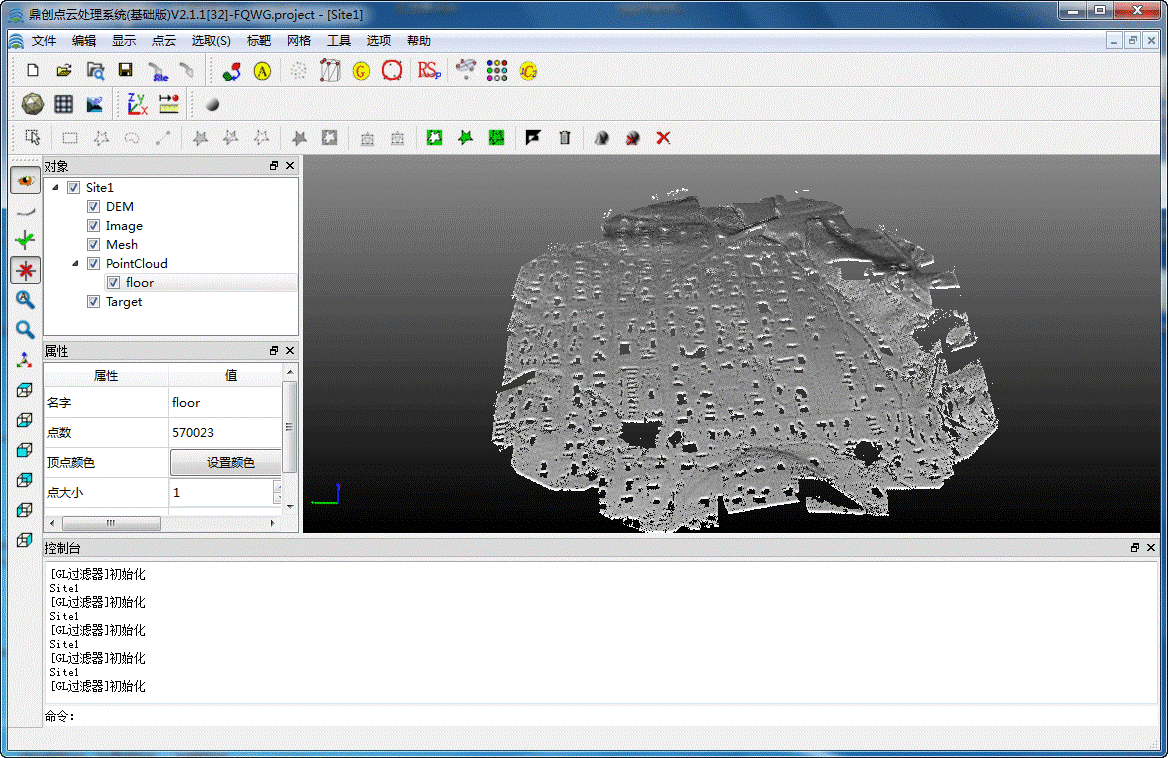Open the 网格 menu
The width and height of the screenshot is (1168, 758).
[298, 41]
